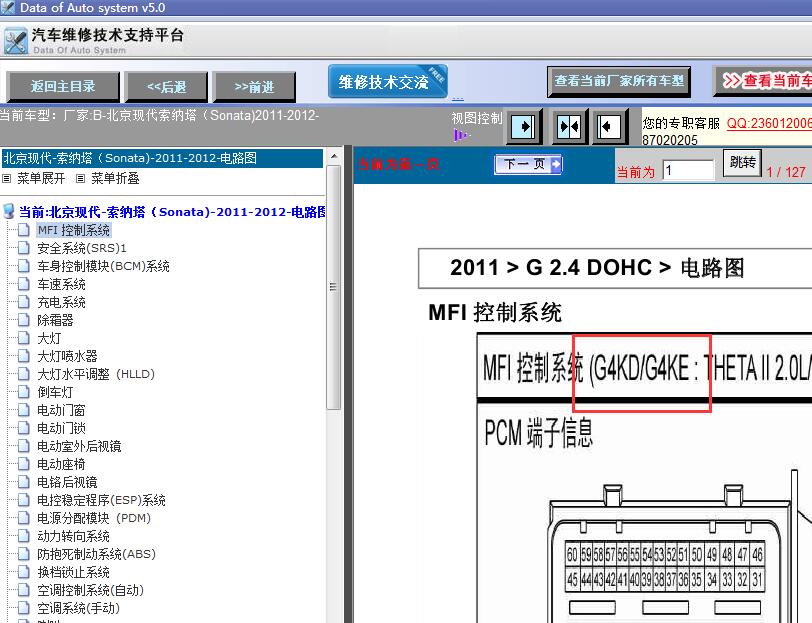Click page icon beside 充电系统
The image size is (812, 623).
23,302
